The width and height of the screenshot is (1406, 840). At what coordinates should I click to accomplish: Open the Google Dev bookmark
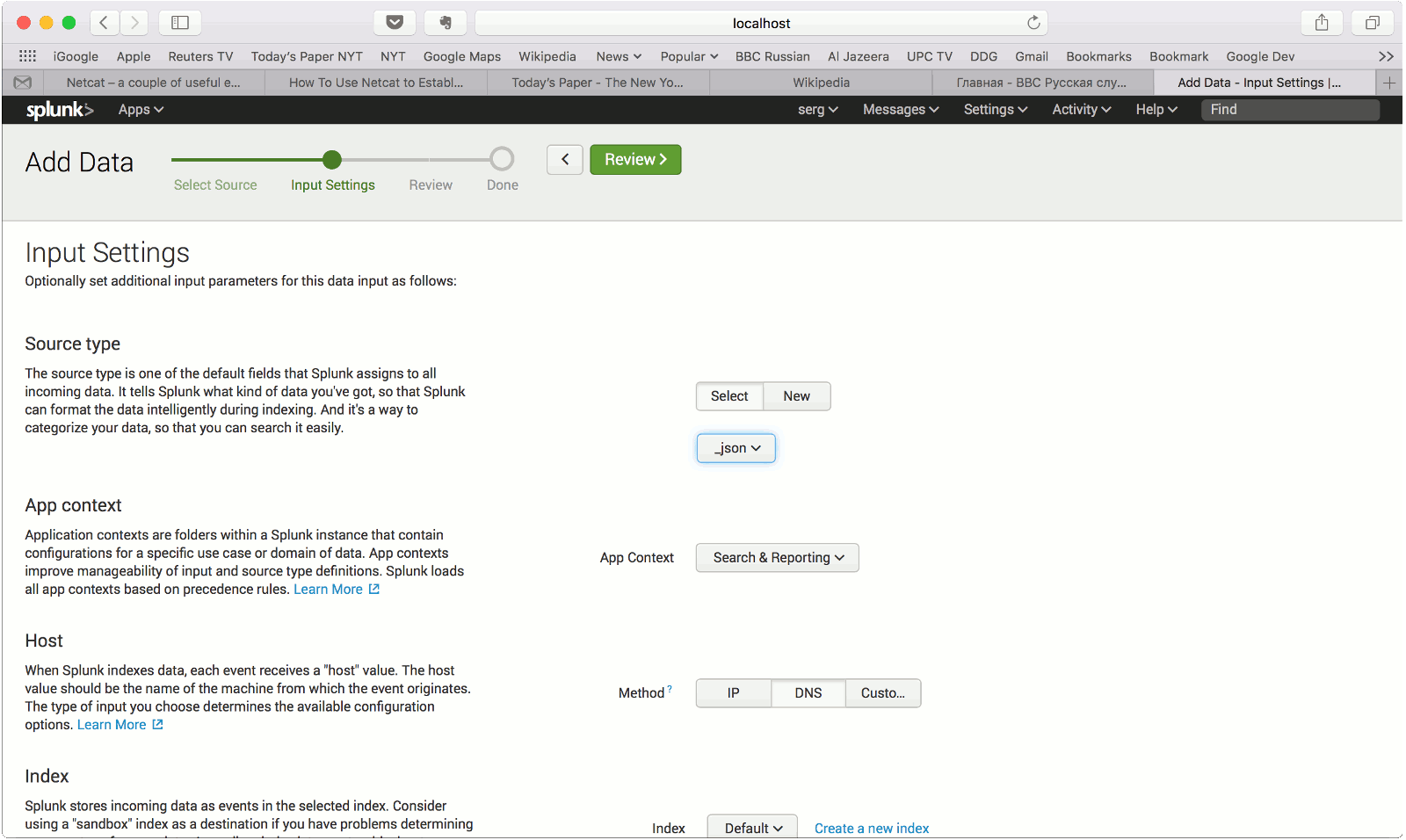(1260, 56)
